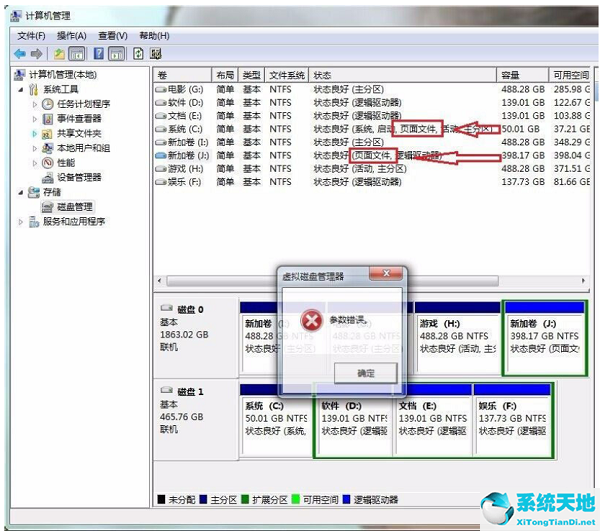The width and height of the screenshot is (600, 531).
Task: Select the 新加卷 (I:) volume row
Action: coord(372,142)
